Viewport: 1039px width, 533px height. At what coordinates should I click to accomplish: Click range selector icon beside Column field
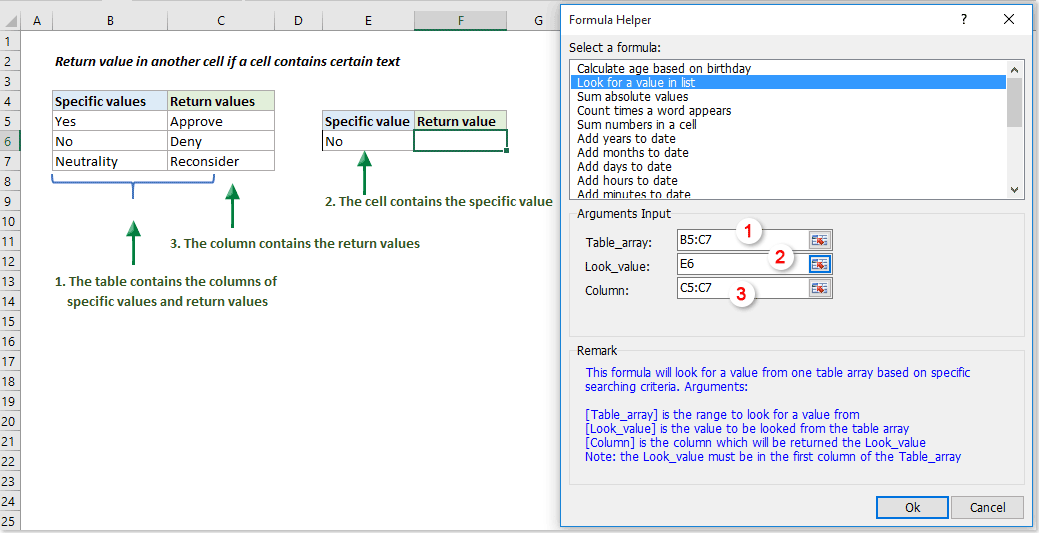[x=820, y=288]
